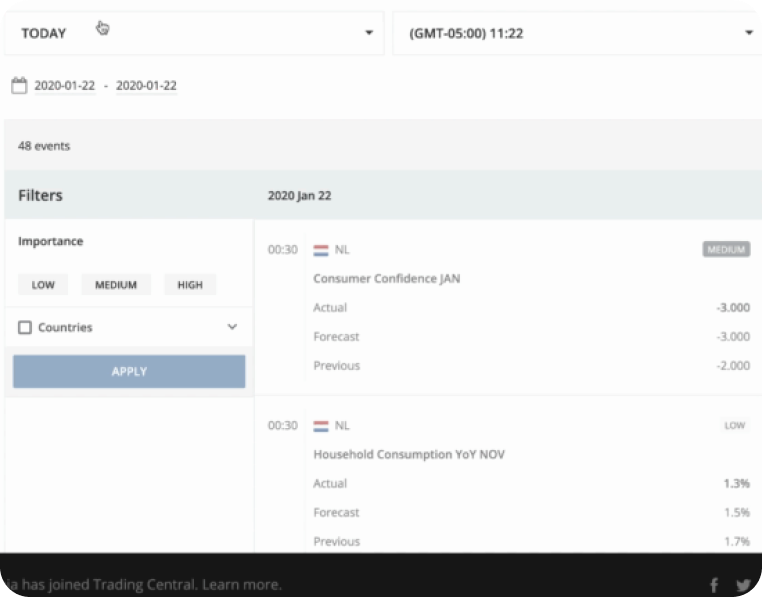The height and width of the screenshot is (597, 762).
Task: Click the MEDIUM importance badge on first event
Action: [726, 250]
